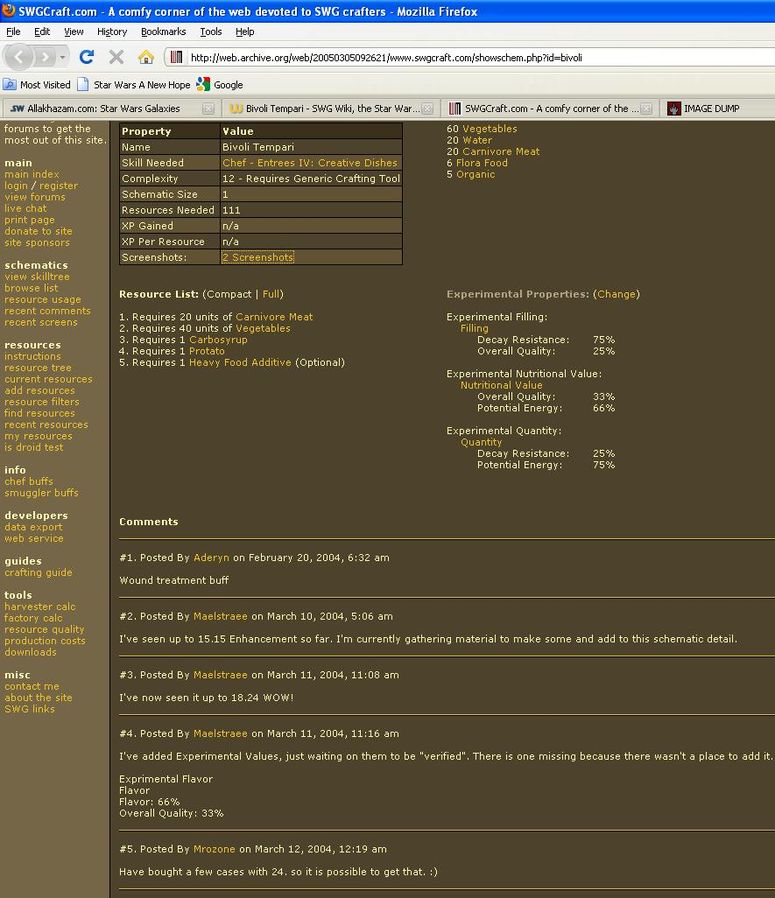Click Change next to Experimental Properties
Viewport: 775px width, 898px height.
pos(616,294)
